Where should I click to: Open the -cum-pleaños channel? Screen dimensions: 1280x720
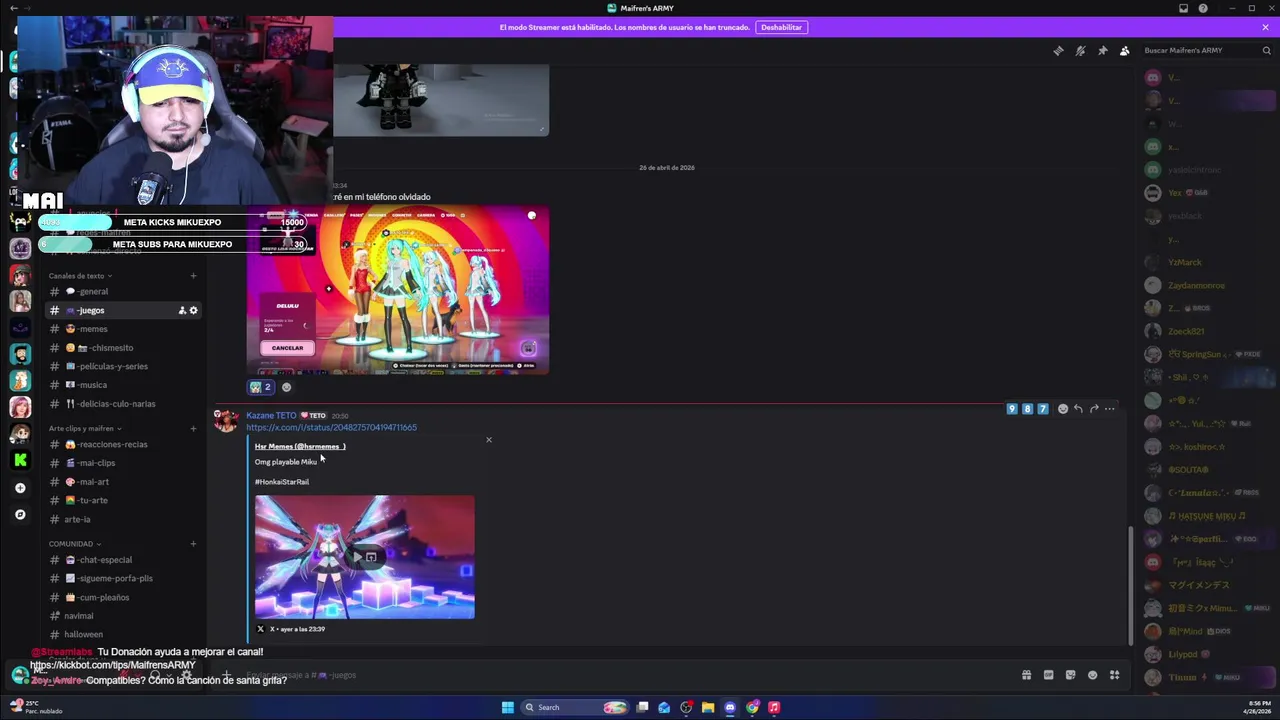[125, 597]
